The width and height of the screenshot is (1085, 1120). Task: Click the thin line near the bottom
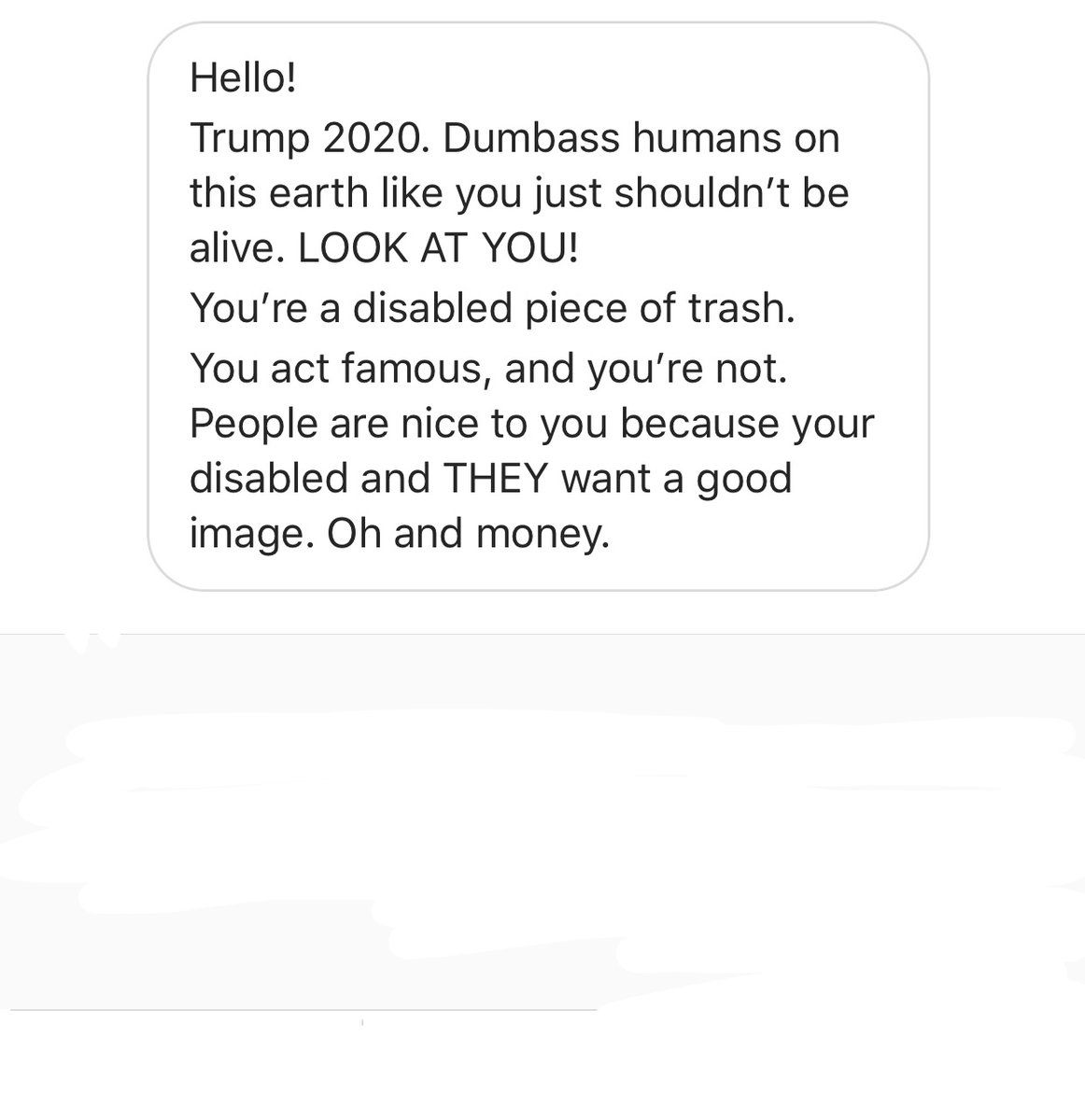click(303, 1010)
